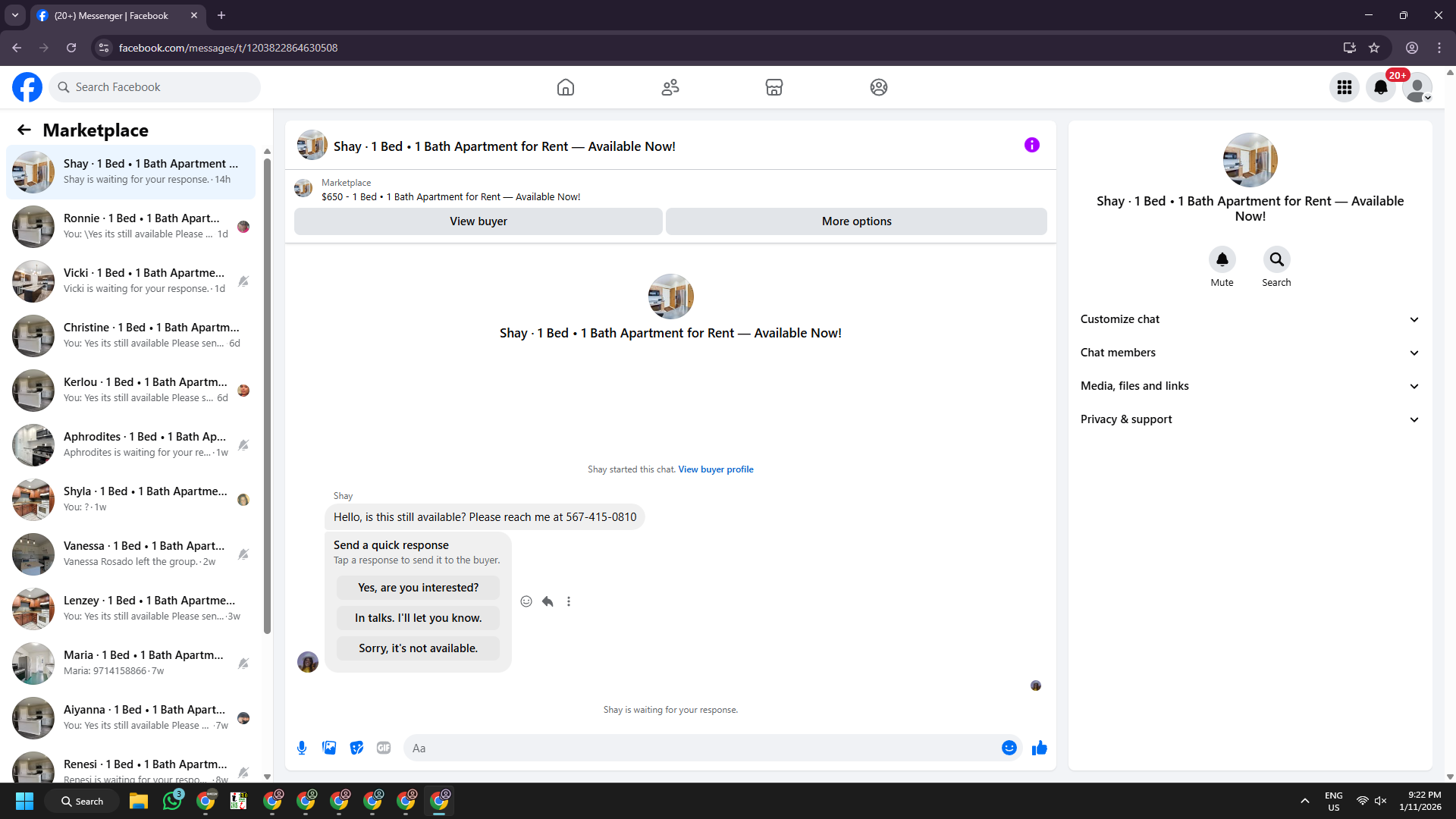Open Windows taskbar Search box
This screenshot has height=819, width=1456.
82,801
